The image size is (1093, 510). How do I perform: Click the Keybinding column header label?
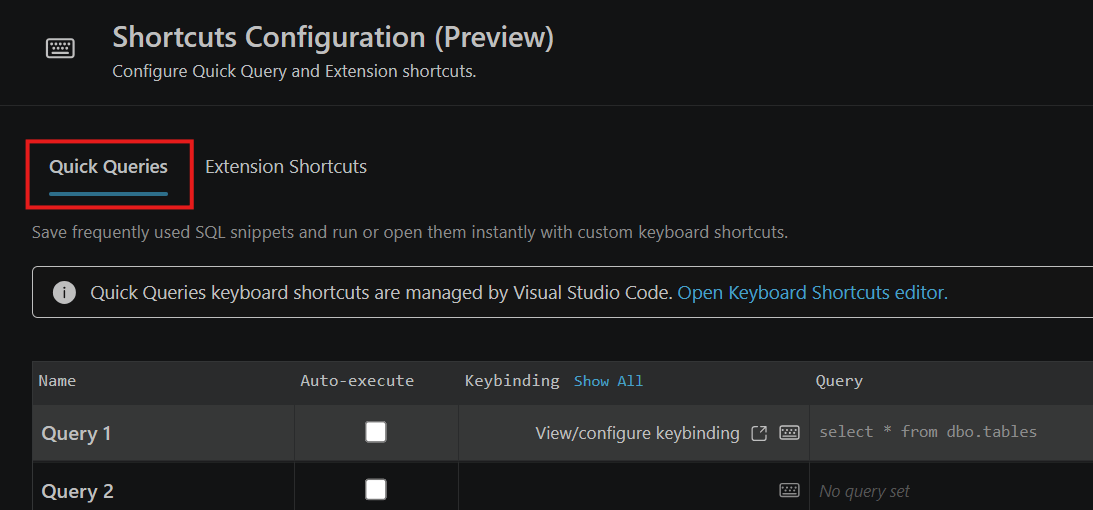(512, 381)
